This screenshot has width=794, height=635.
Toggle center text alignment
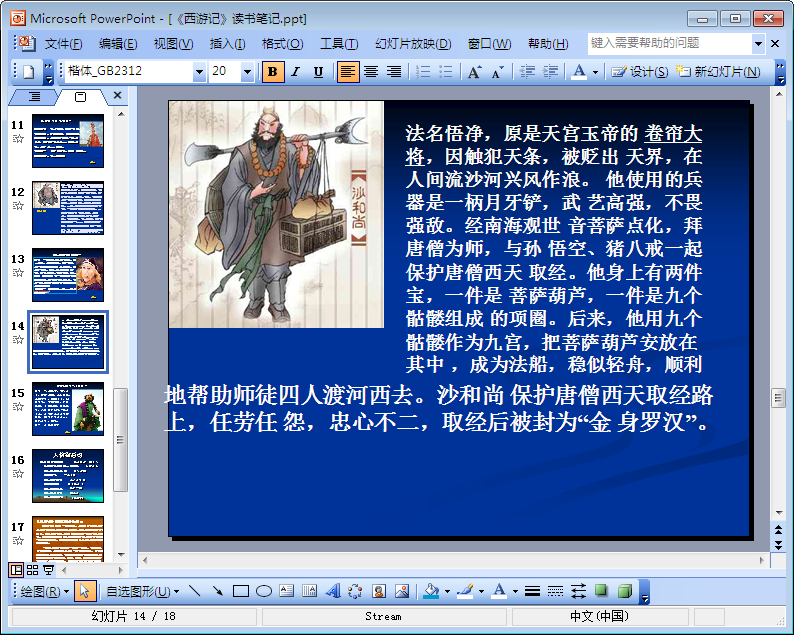[371, 72]
